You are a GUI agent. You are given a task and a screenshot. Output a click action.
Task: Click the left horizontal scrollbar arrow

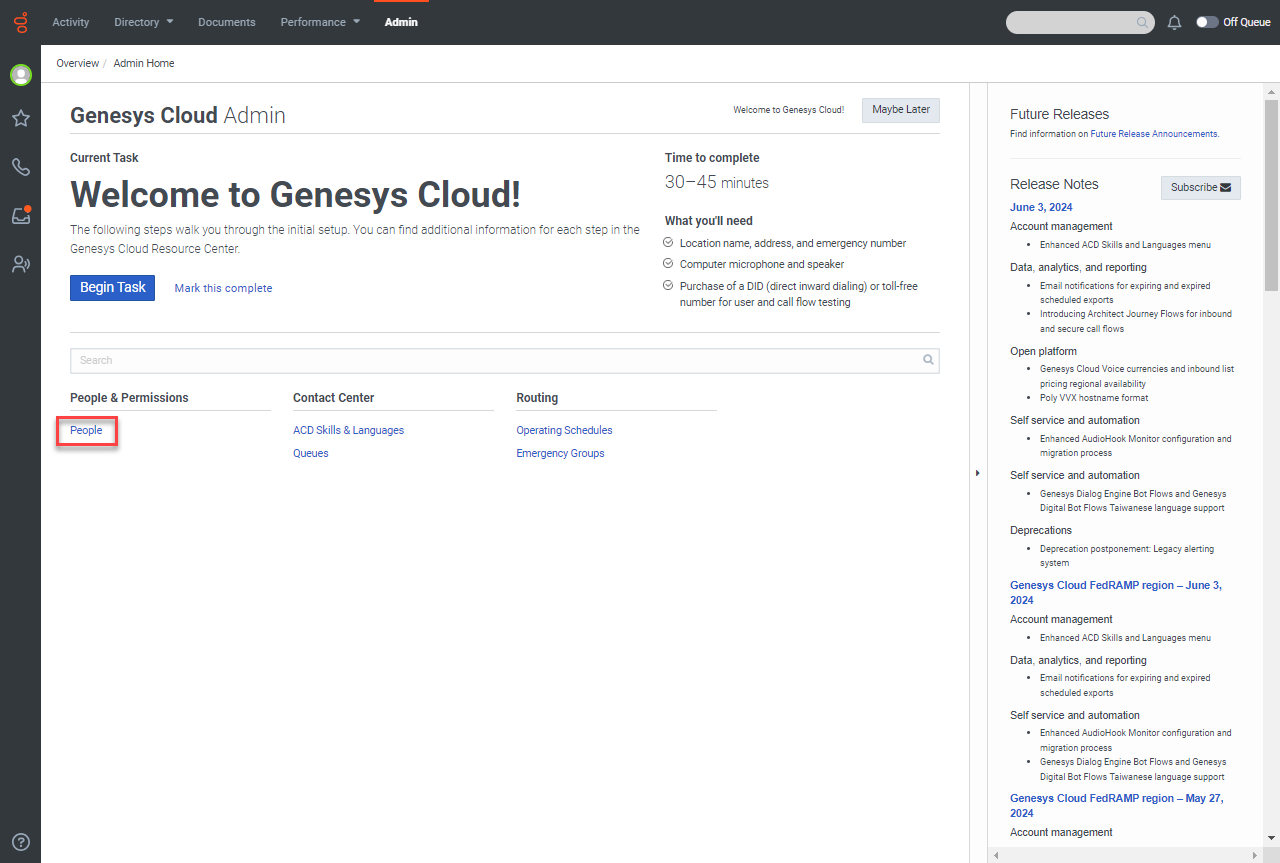tap(995, 856)
